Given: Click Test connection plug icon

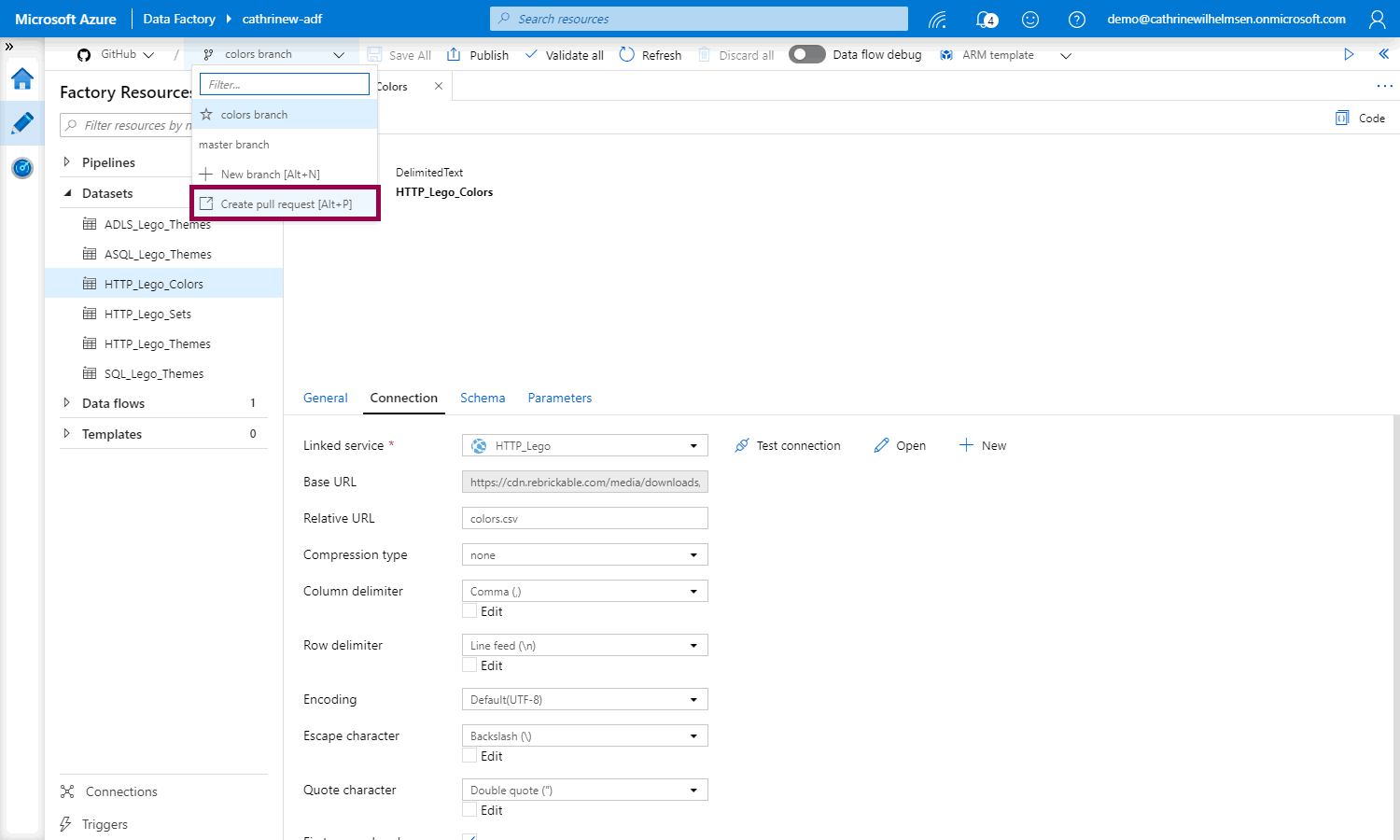Looking at the screenshot, I should coord(742,446).
